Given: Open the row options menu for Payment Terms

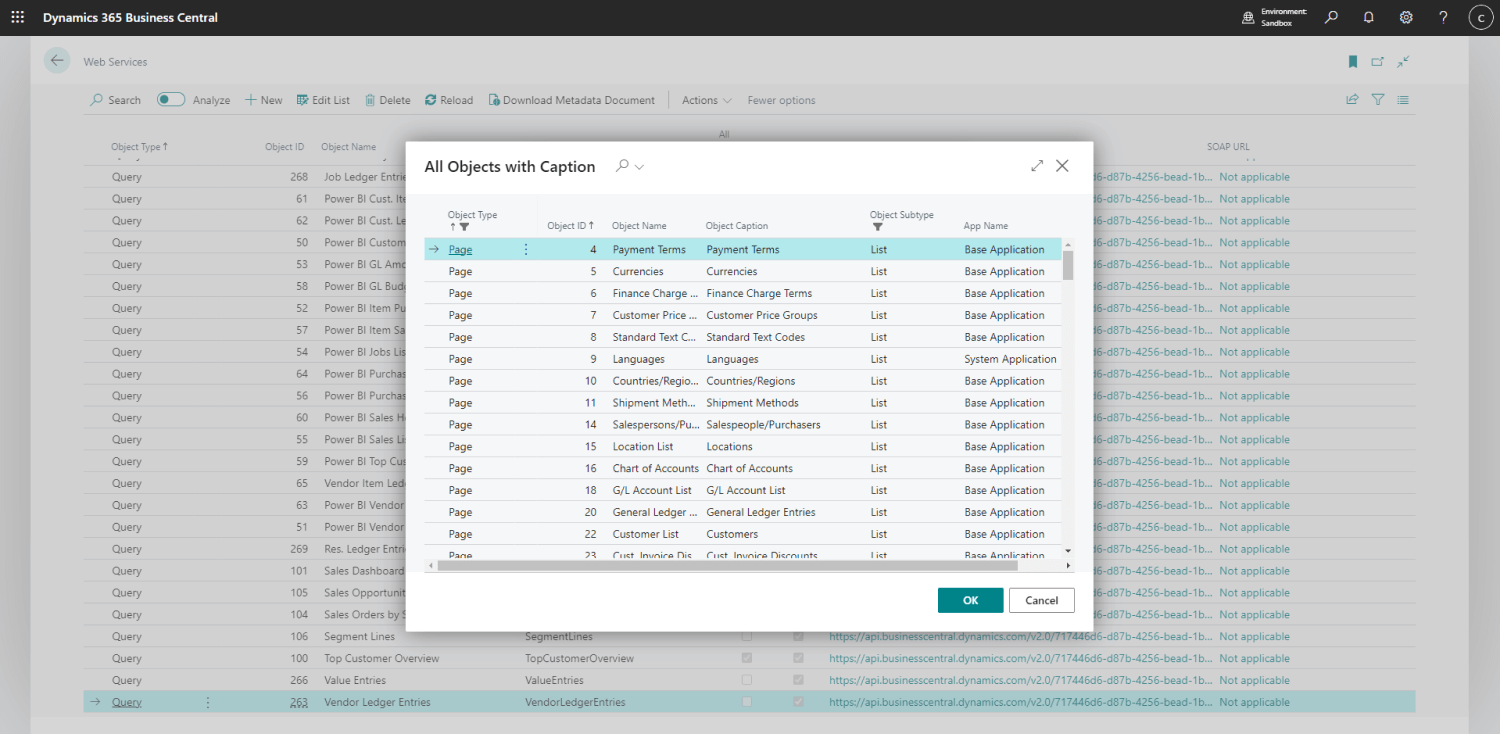Looking at the screenshot, I should (526, 250).
